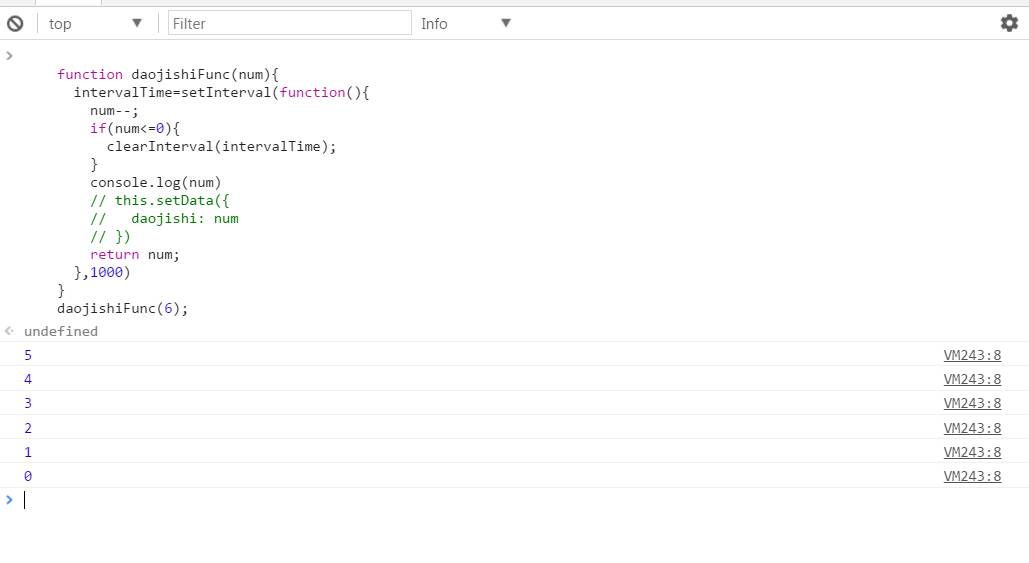The width and height of the screenshot is (1029, 563).
Task: Open VM243:8 link beside logged value 4
Action: (972, 379)
